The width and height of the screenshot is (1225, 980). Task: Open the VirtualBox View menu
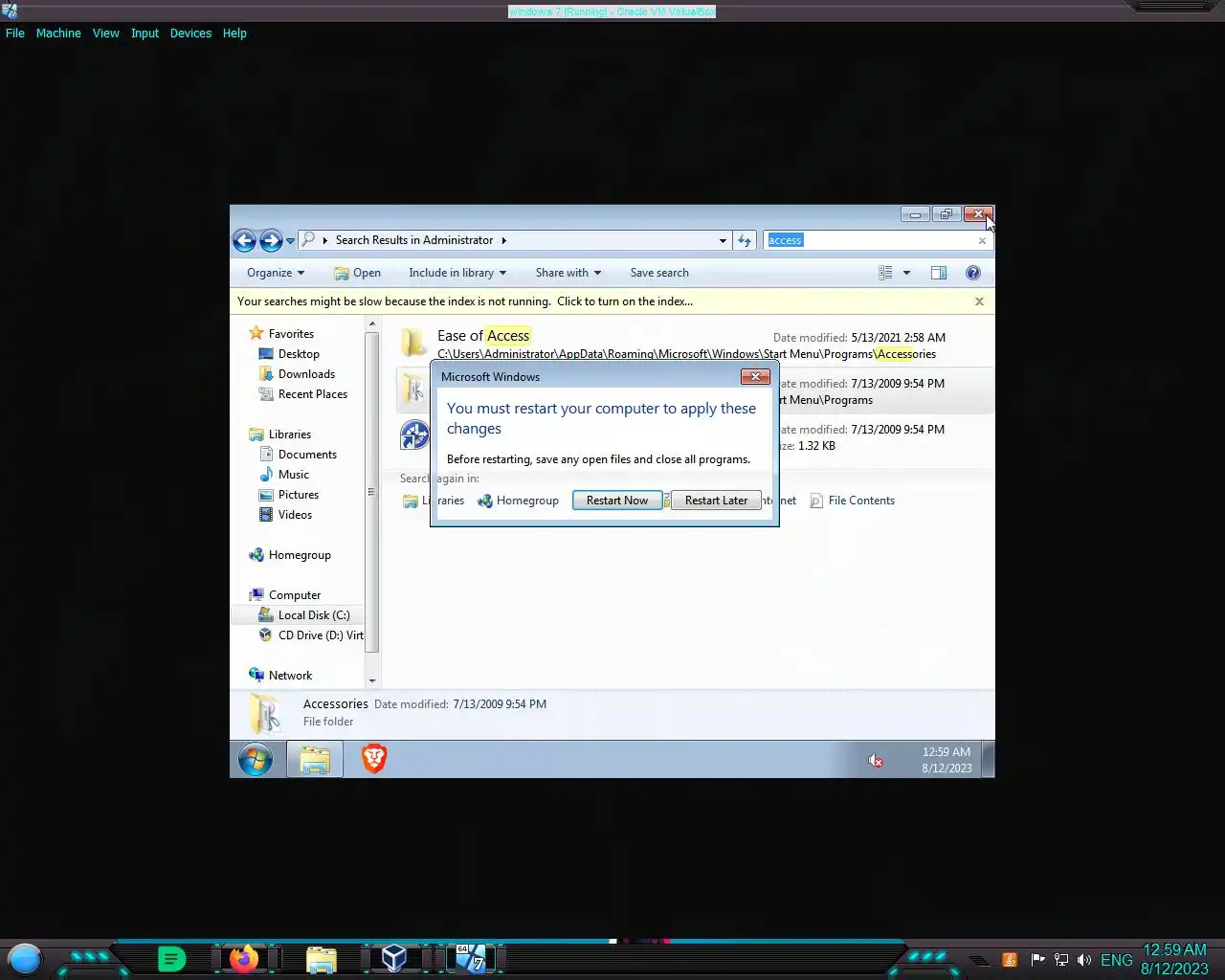(x=106, y=33)
